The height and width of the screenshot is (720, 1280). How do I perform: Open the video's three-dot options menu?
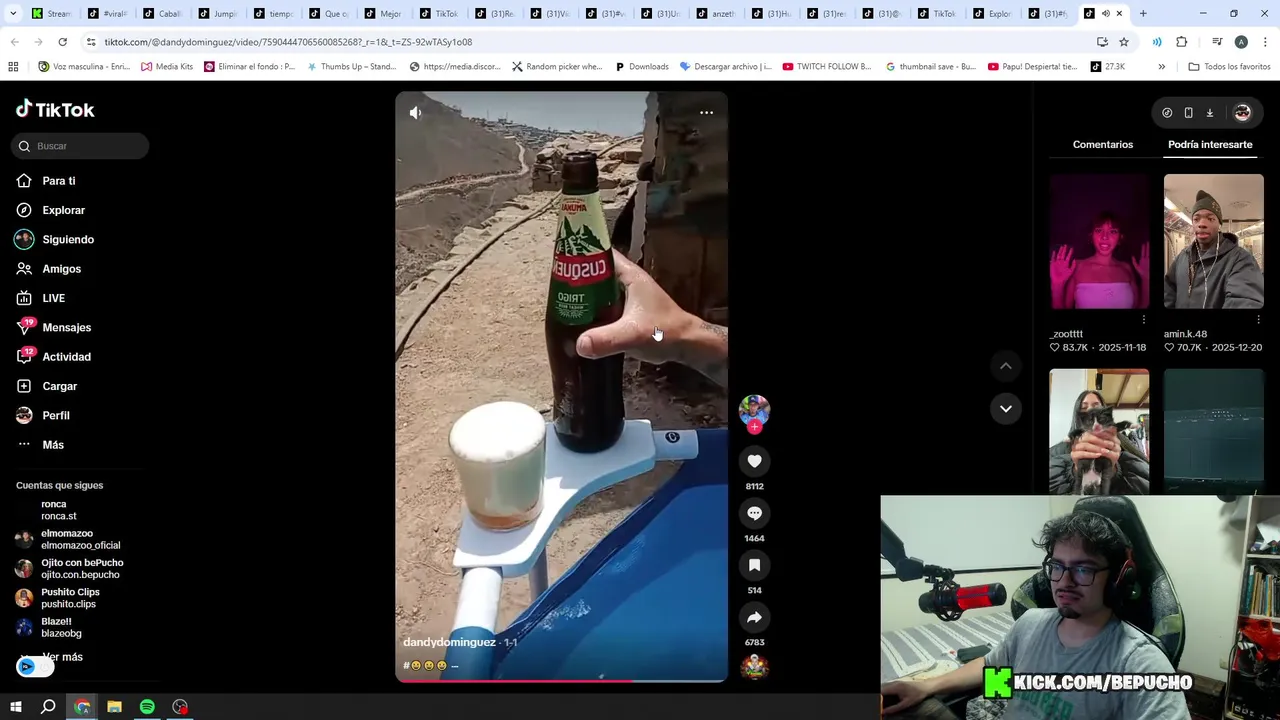pos(706,113)
